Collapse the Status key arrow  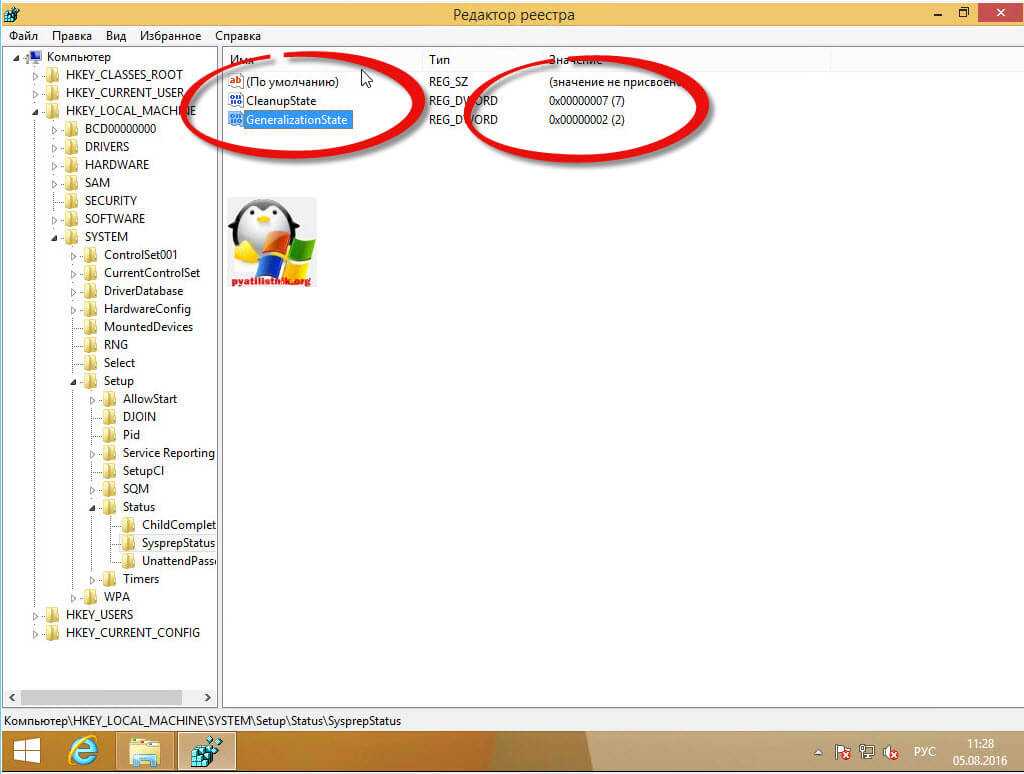tap(92, 508)
